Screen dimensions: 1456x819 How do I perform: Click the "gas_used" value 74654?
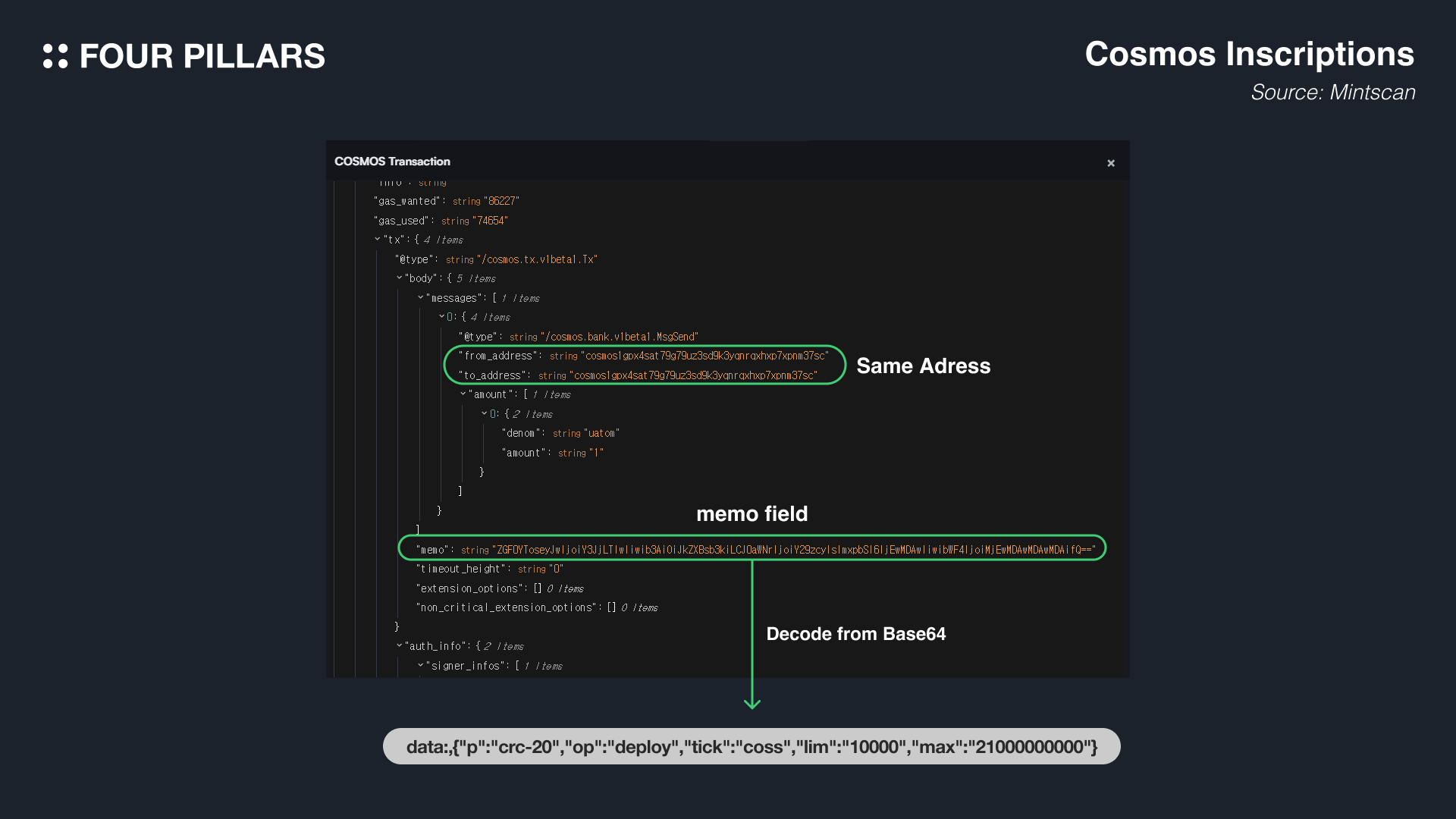[492, 221]
